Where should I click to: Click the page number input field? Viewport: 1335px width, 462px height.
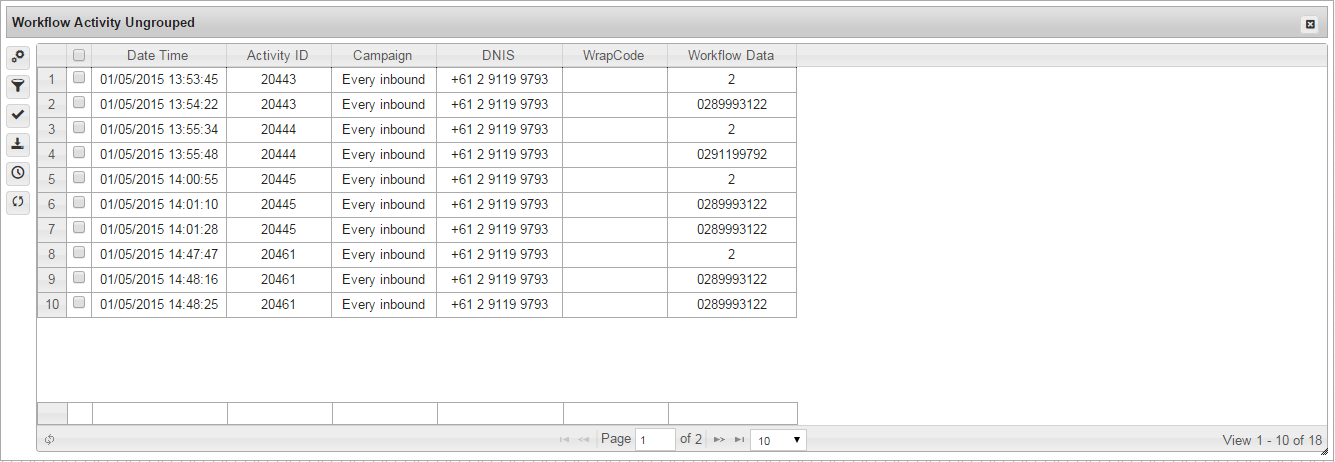click(655, 440)
